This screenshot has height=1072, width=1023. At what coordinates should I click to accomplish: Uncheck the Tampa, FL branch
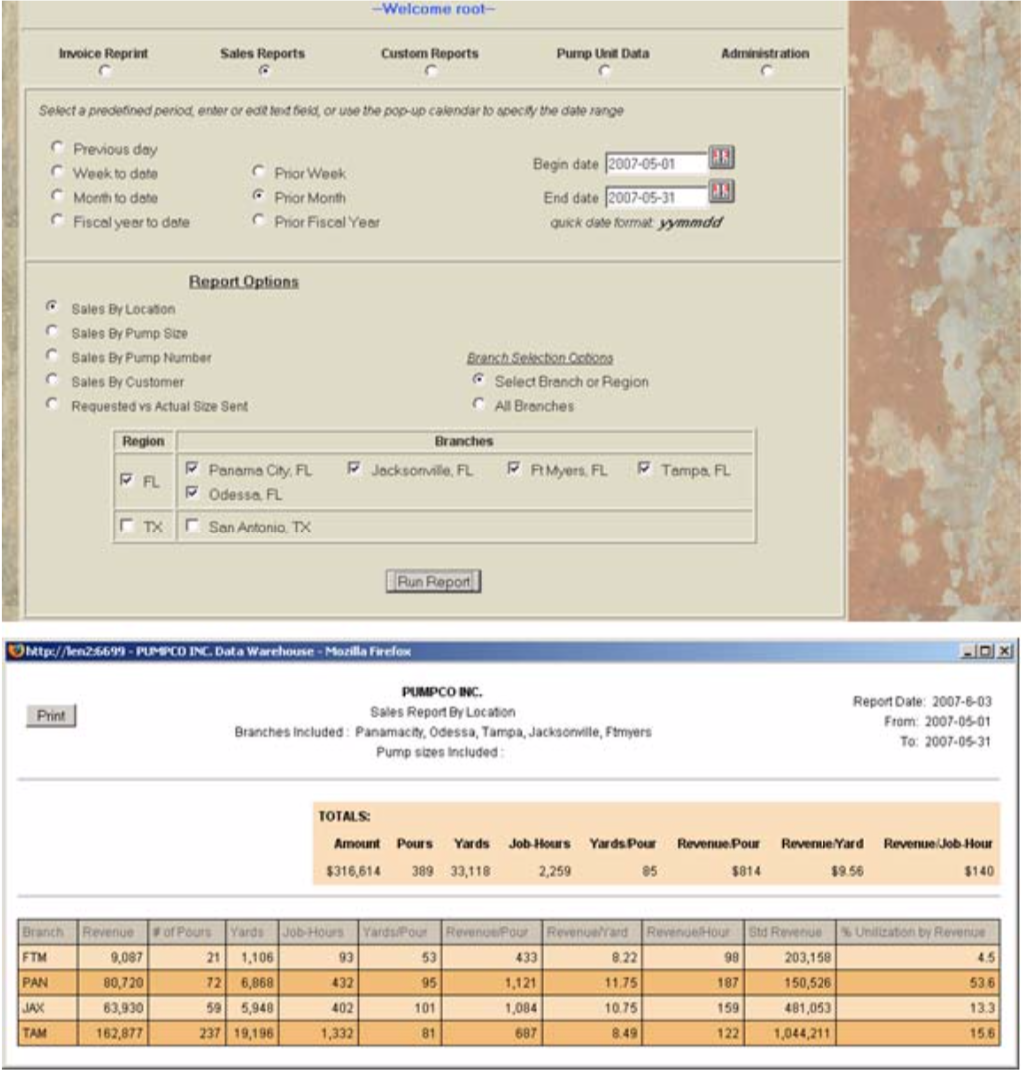tap(644, 468)
